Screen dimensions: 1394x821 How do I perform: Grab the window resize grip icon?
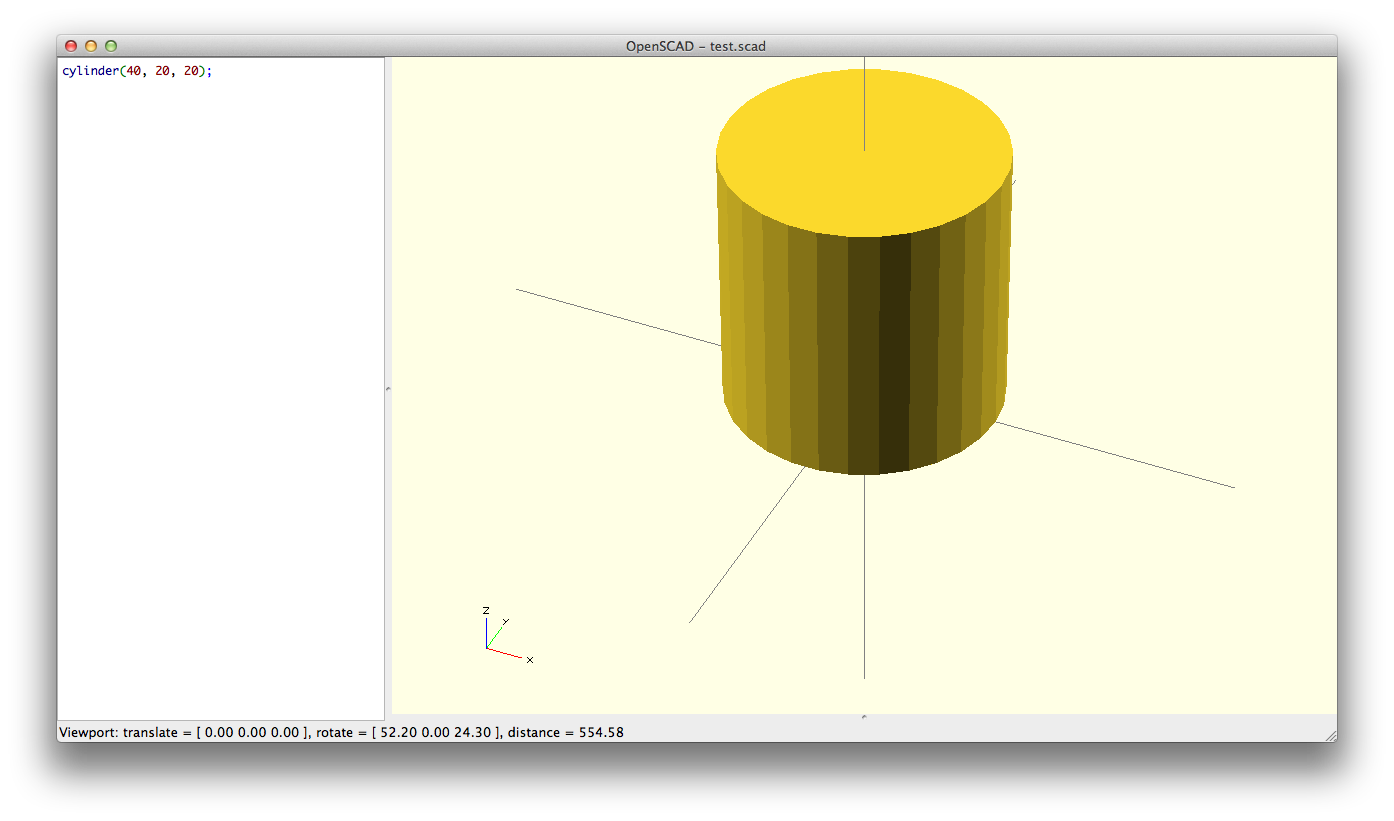coord(1330,735)
